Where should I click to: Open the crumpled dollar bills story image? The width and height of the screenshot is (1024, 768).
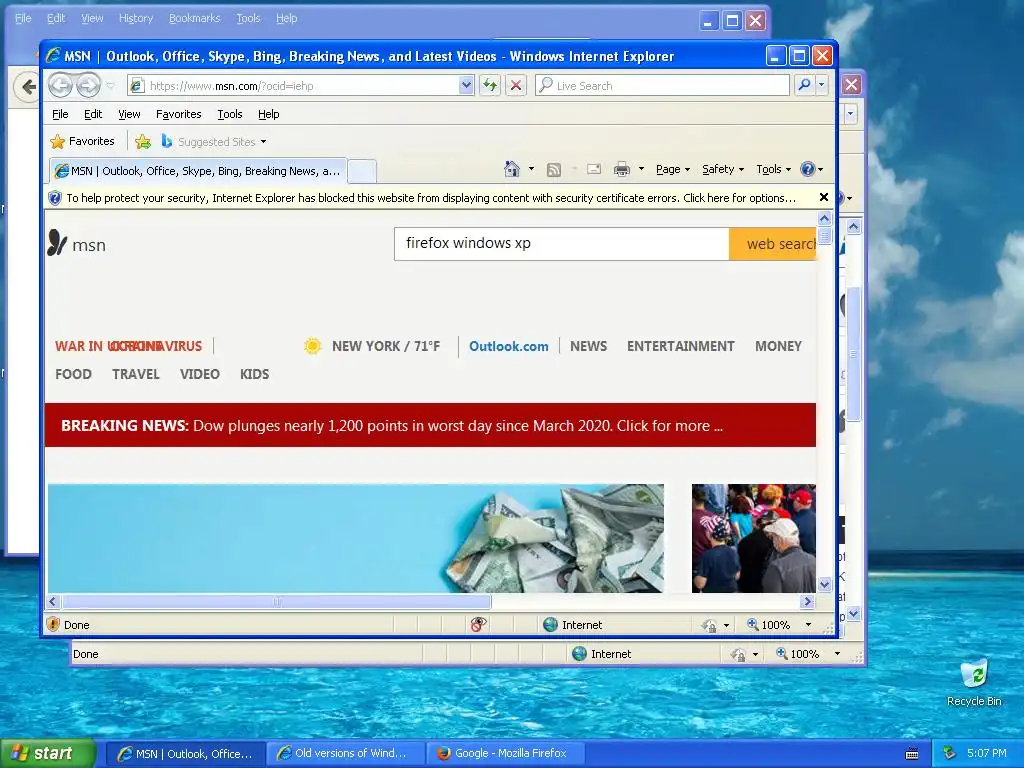tap(356, 538)
